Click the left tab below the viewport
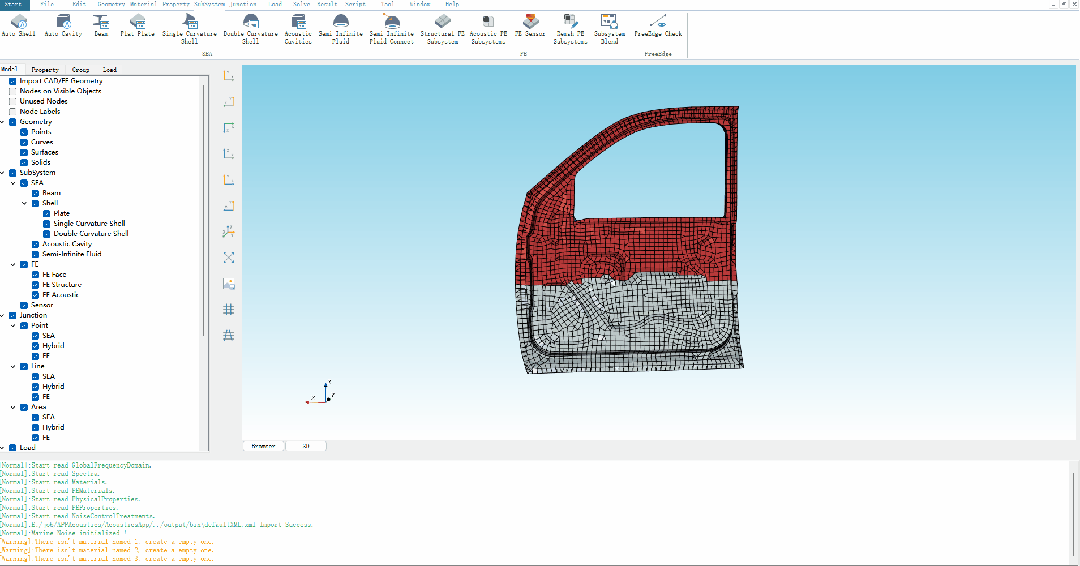The height and width of the screenshot is (566, 1080). pos(263,446)
